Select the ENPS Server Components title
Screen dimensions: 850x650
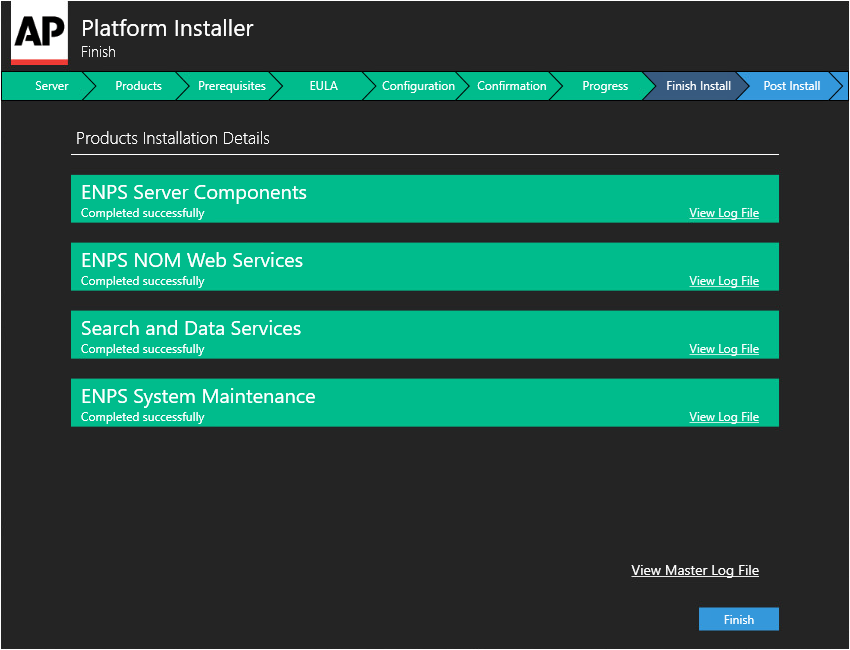(x=194, y=192)
